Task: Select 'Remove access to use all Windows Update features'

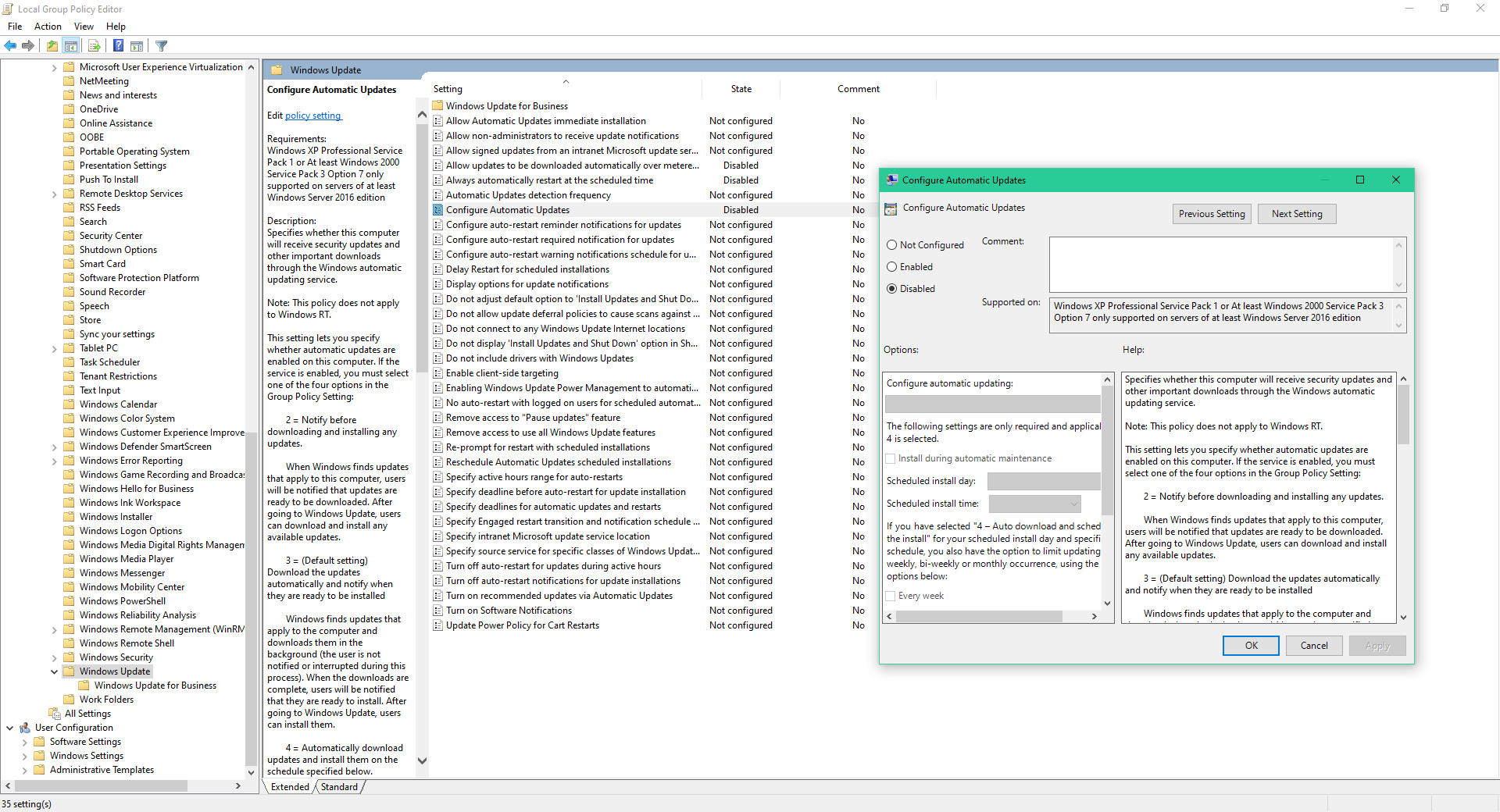Action: point(551,433)
